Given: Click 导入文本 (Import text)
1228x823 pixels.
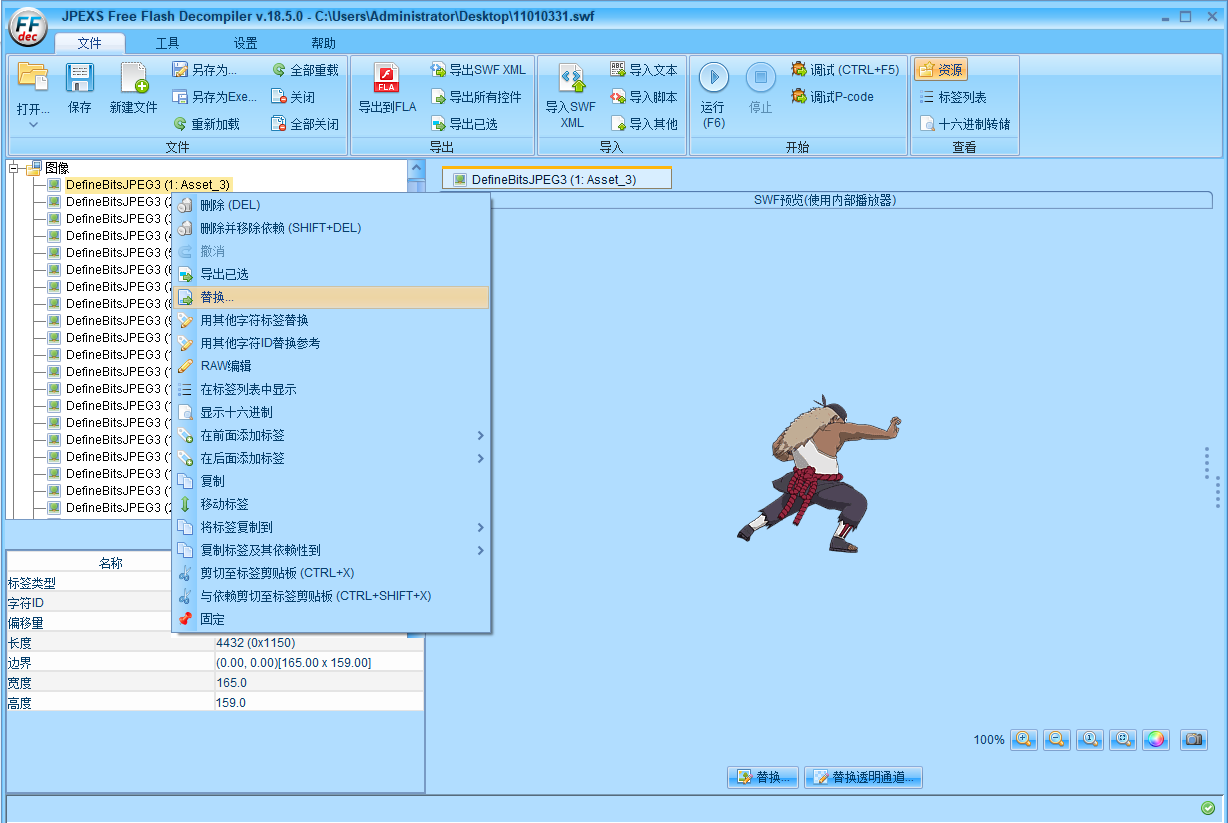Looking at the screenshot, I should (x=643, y=70).
